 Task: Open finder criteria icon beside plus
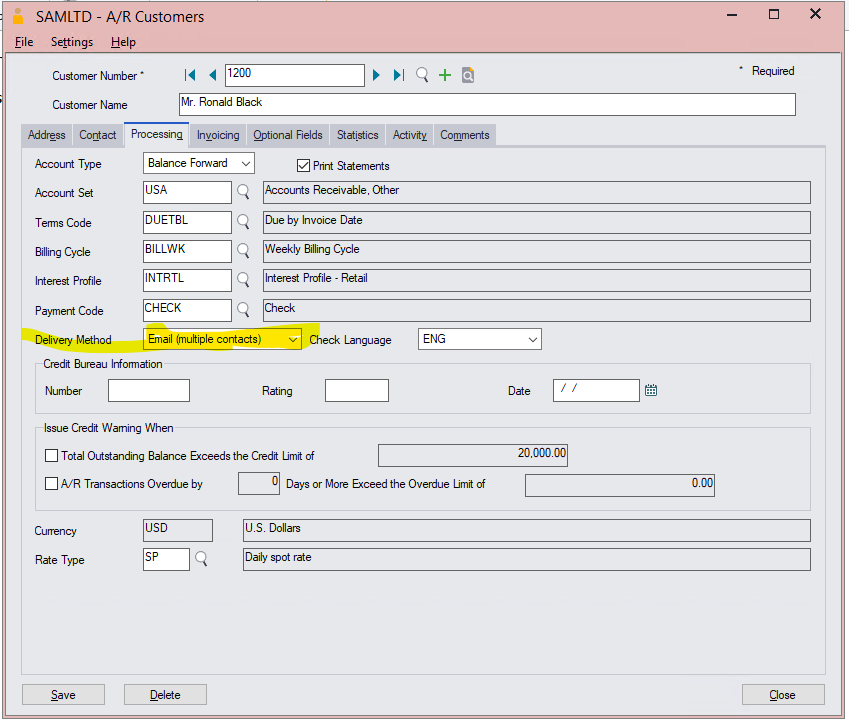click(468, 75)
